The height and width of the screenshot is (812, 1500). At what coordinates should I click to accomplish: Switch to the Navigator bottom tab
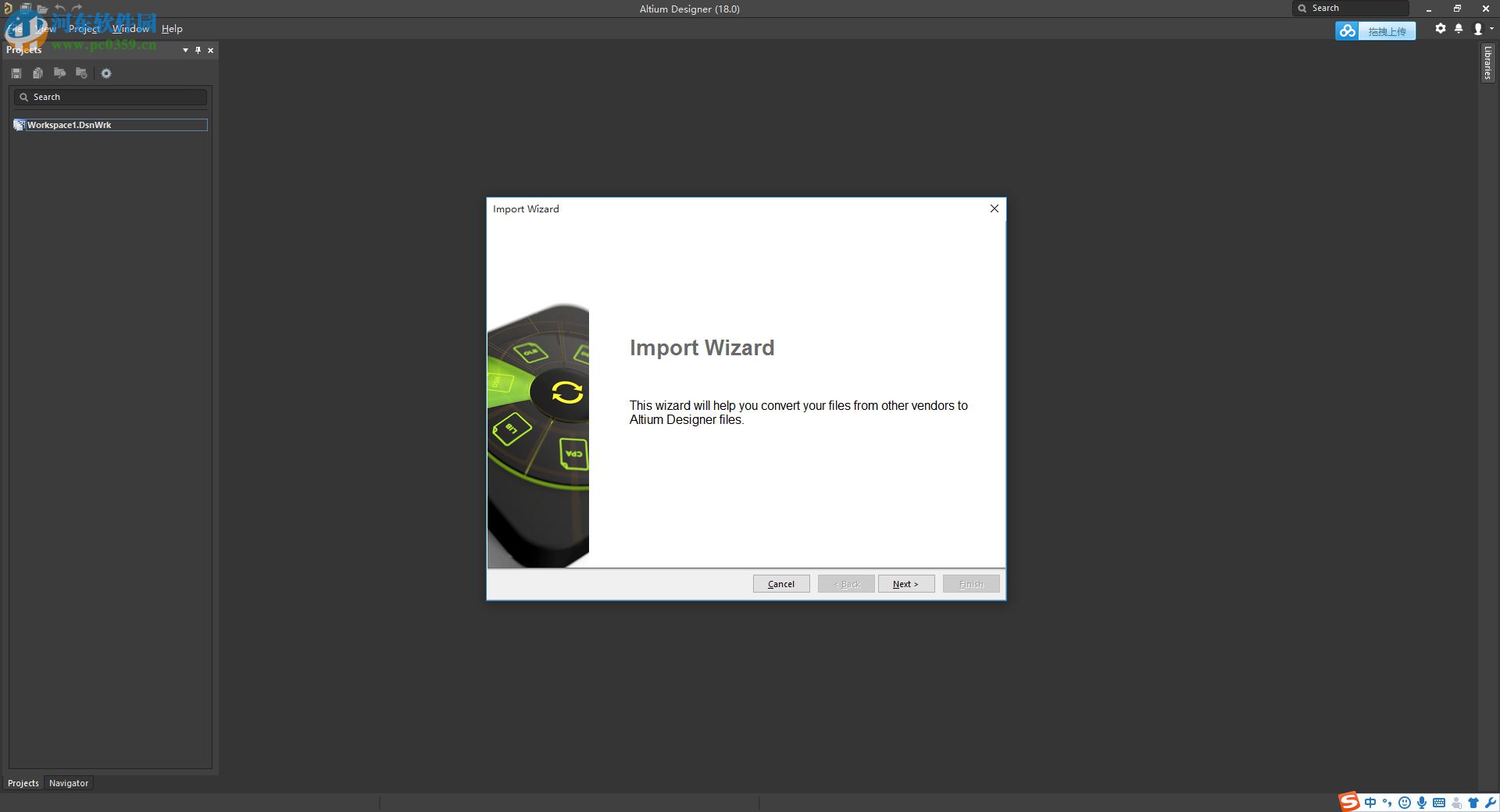point(69,783)
